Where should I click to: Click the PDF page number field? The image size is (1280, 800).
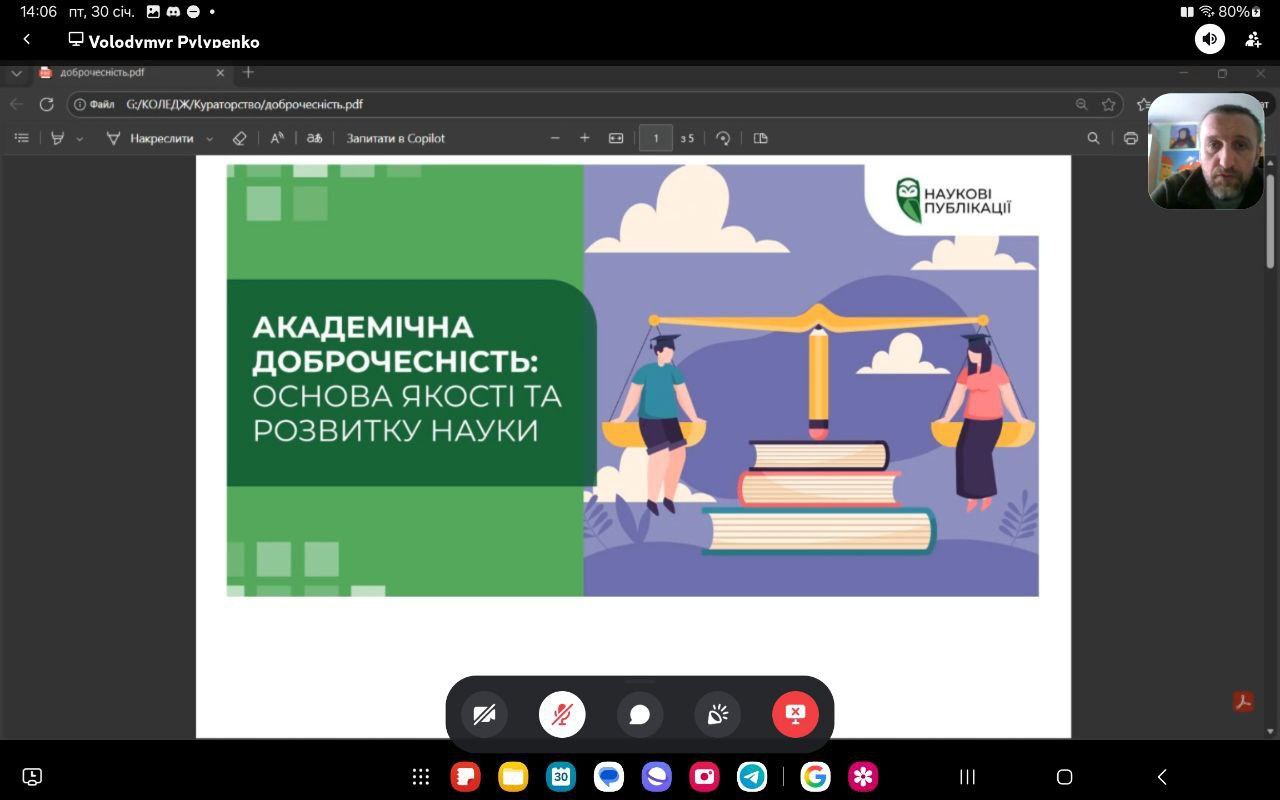point(655,139)
